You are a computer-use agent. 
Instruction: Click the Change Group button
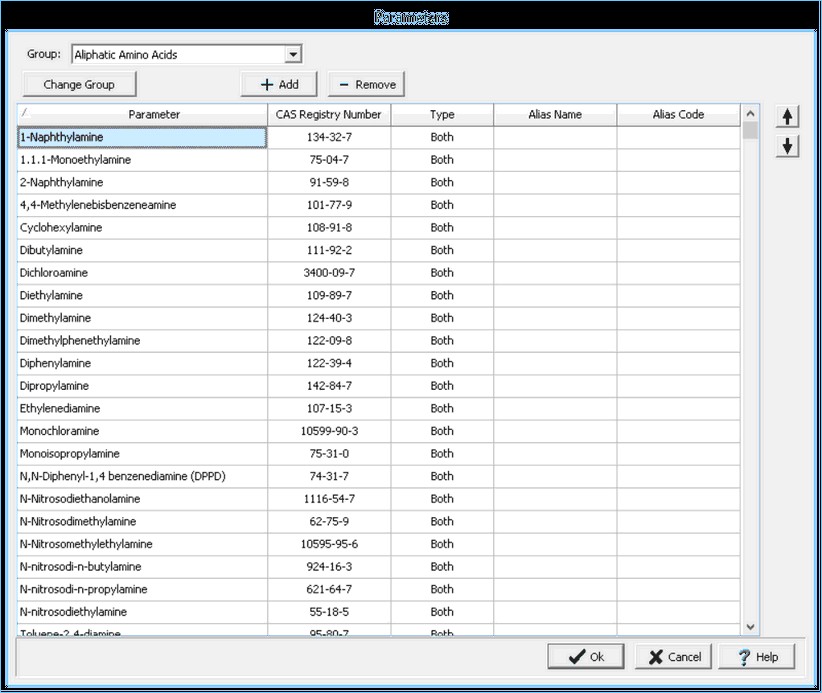coord(79,85)
